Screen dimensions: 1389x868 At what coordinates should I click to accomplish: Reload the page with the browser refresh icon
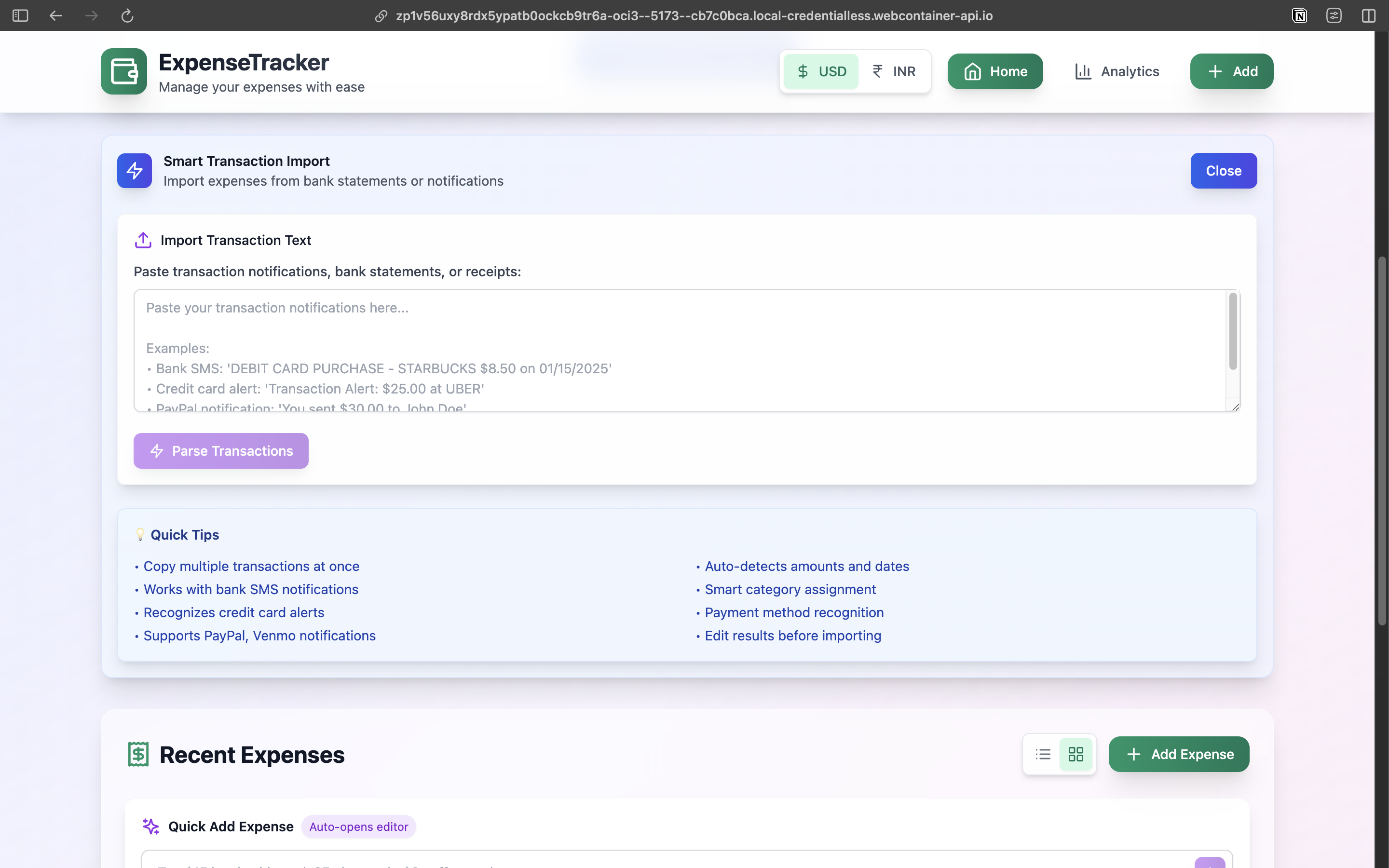click(x=127, y=15)
